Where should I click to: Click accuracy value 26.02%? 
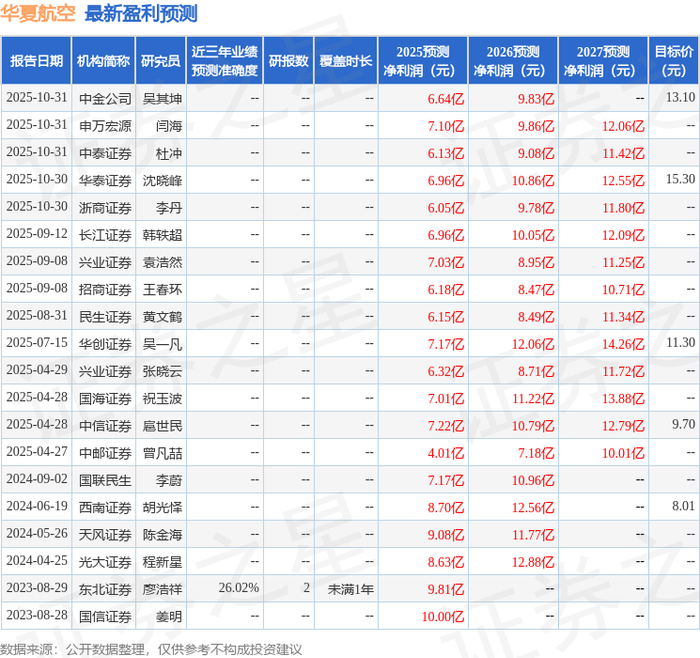click(239, 588)
